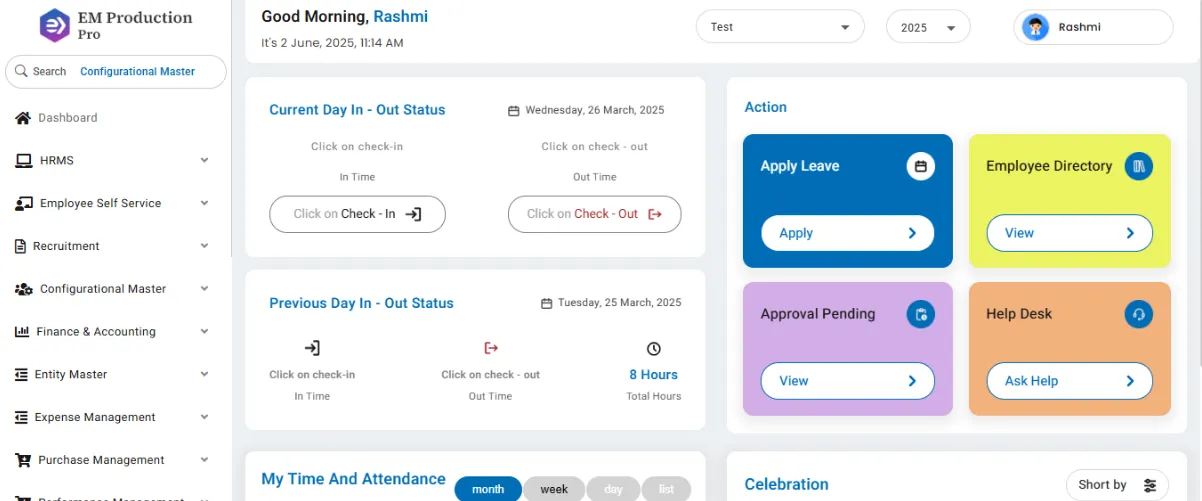Switch attendance view to week

[554, 489]
